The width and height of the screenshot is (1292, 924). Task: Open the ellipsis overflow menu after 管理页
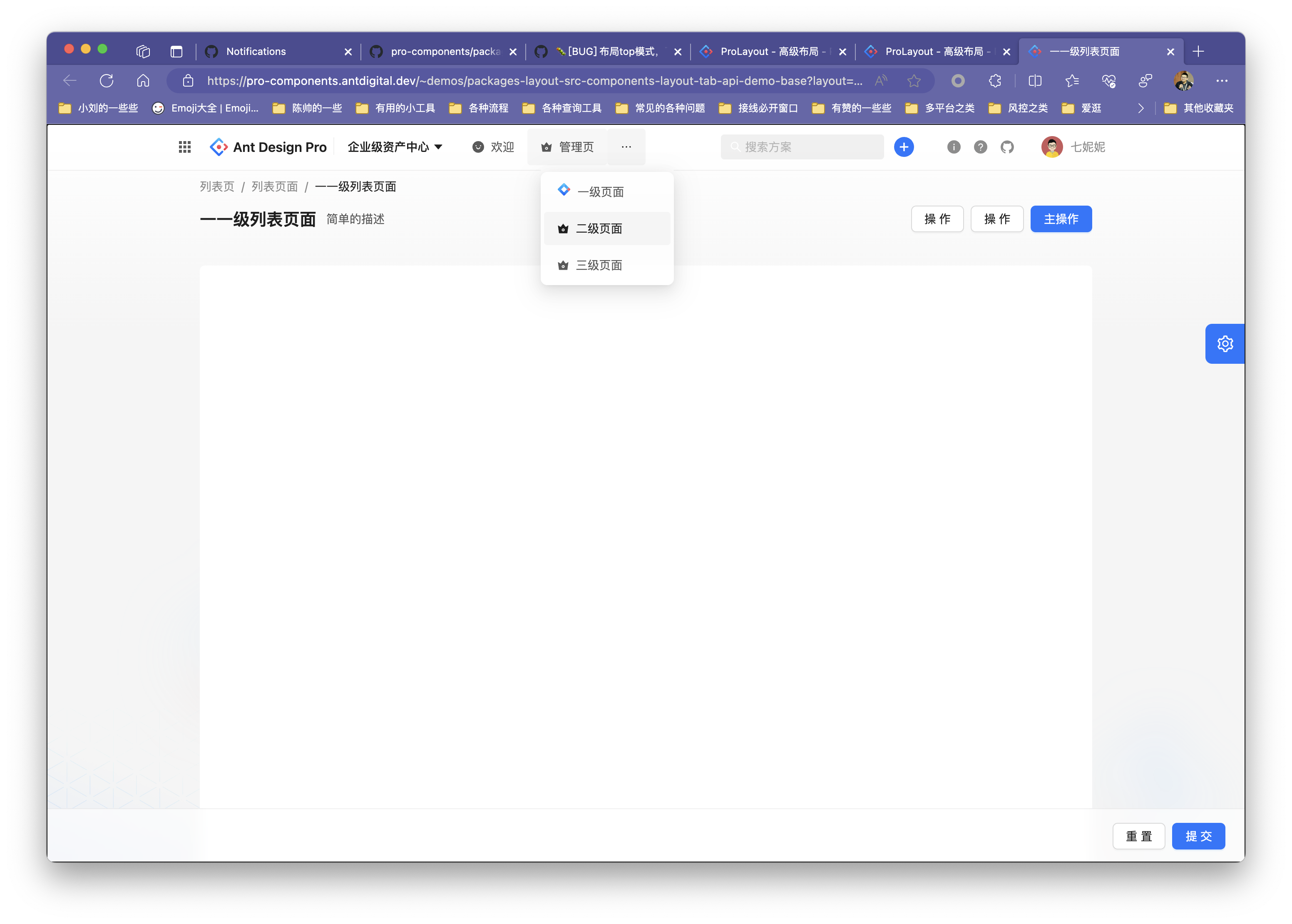pyautogui.click(x=626, y=147)
